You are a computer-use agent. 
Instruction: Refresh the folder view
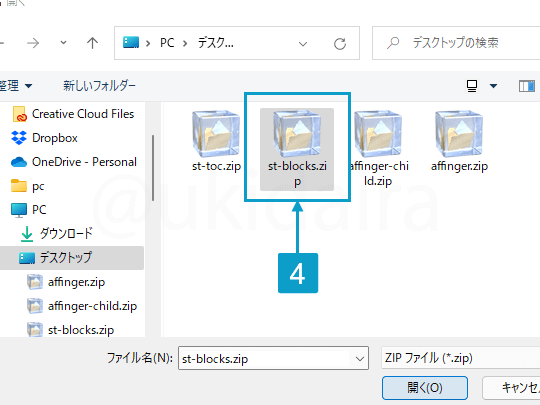(340, 44)
